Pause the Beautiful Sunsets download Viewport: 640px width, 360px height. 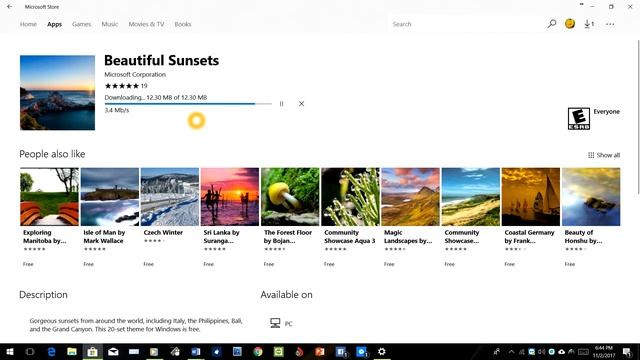[281, 104]
